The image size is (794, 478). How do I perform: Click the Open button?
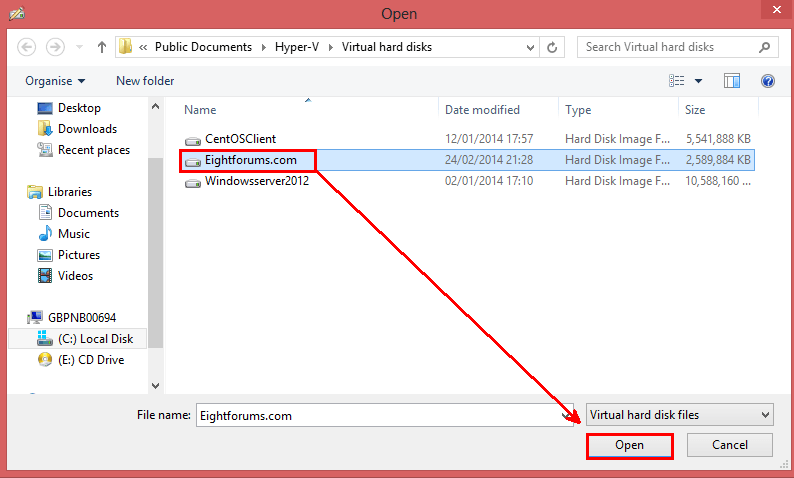(x=629, y=445)
